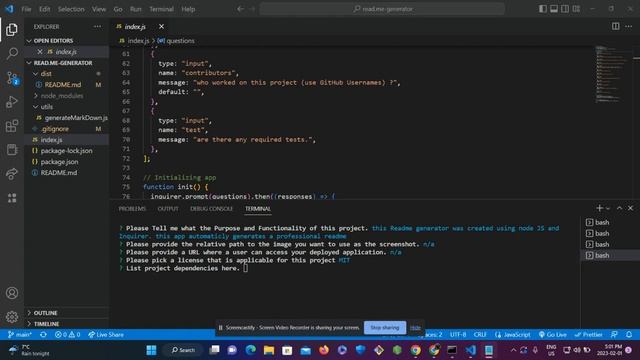
Task: Open Google Chrome from the taskbar
Action: [416, 350]
